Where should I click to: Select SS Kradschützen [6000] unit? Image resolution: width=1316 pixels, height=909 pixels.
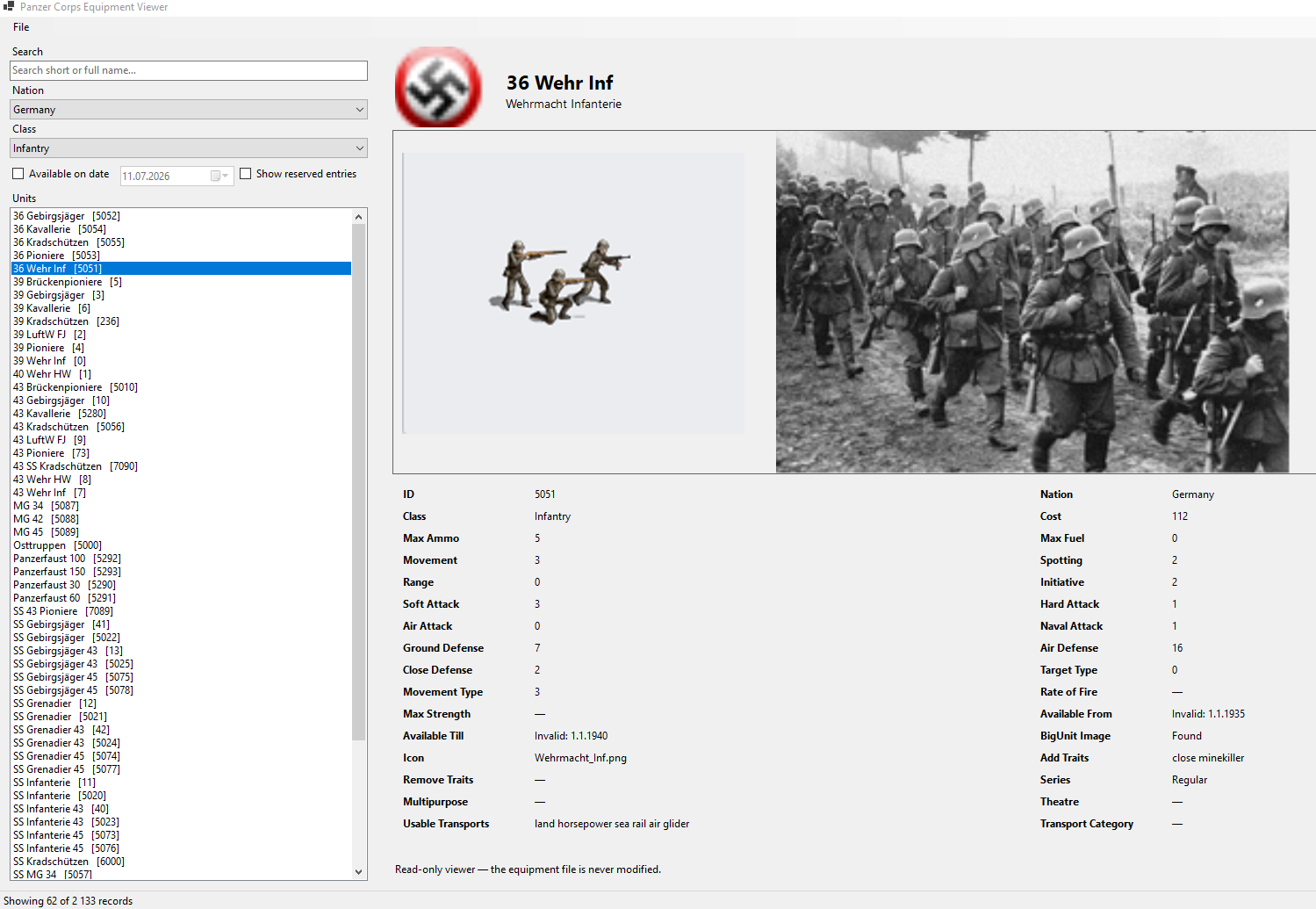click(181, 862)
